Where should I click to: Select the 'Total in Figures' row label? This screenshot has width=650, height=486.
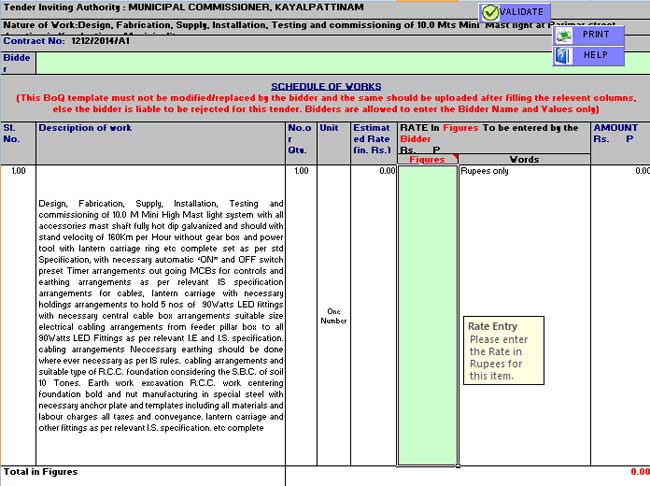coord(41,472)
